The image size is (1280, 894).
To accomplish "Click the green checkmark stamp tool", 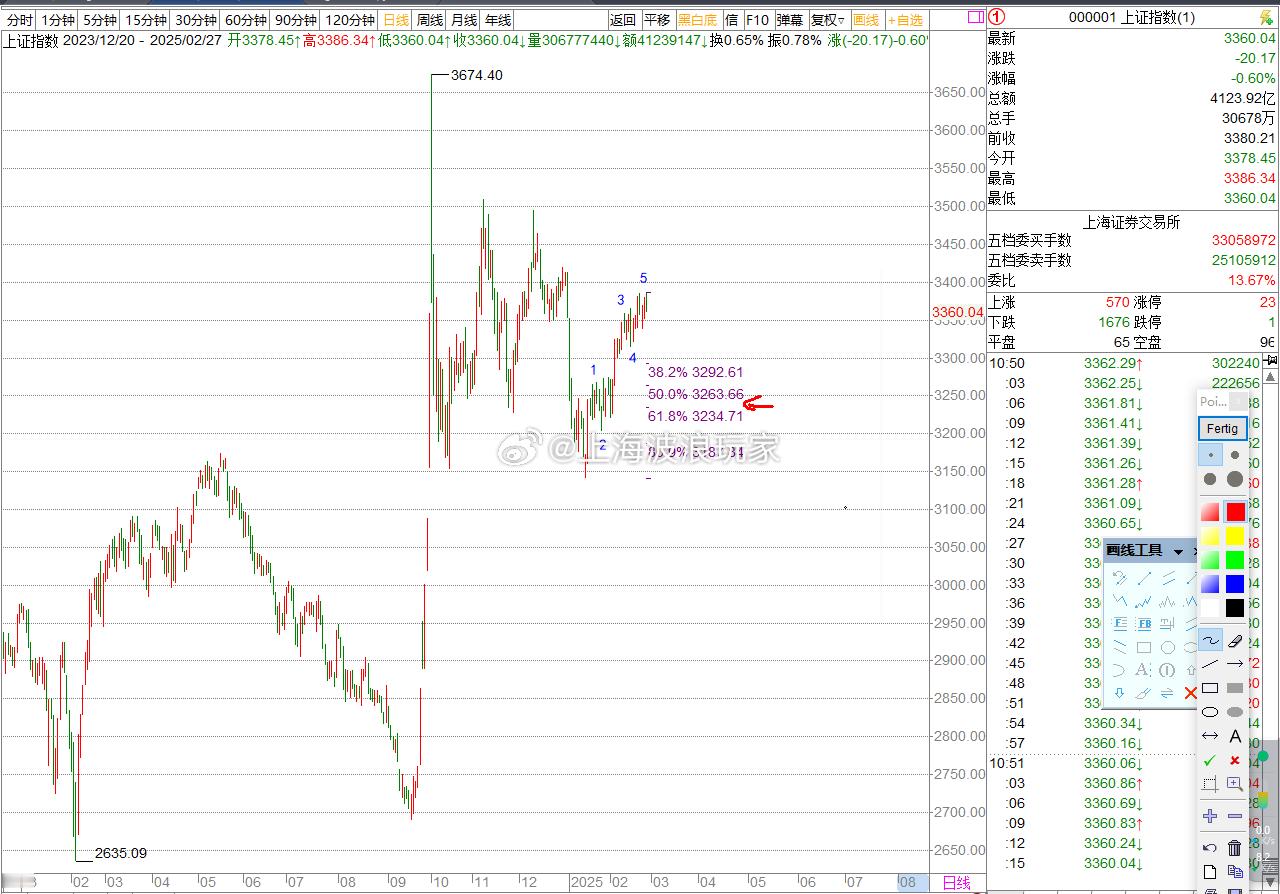I will [1210, 761].
